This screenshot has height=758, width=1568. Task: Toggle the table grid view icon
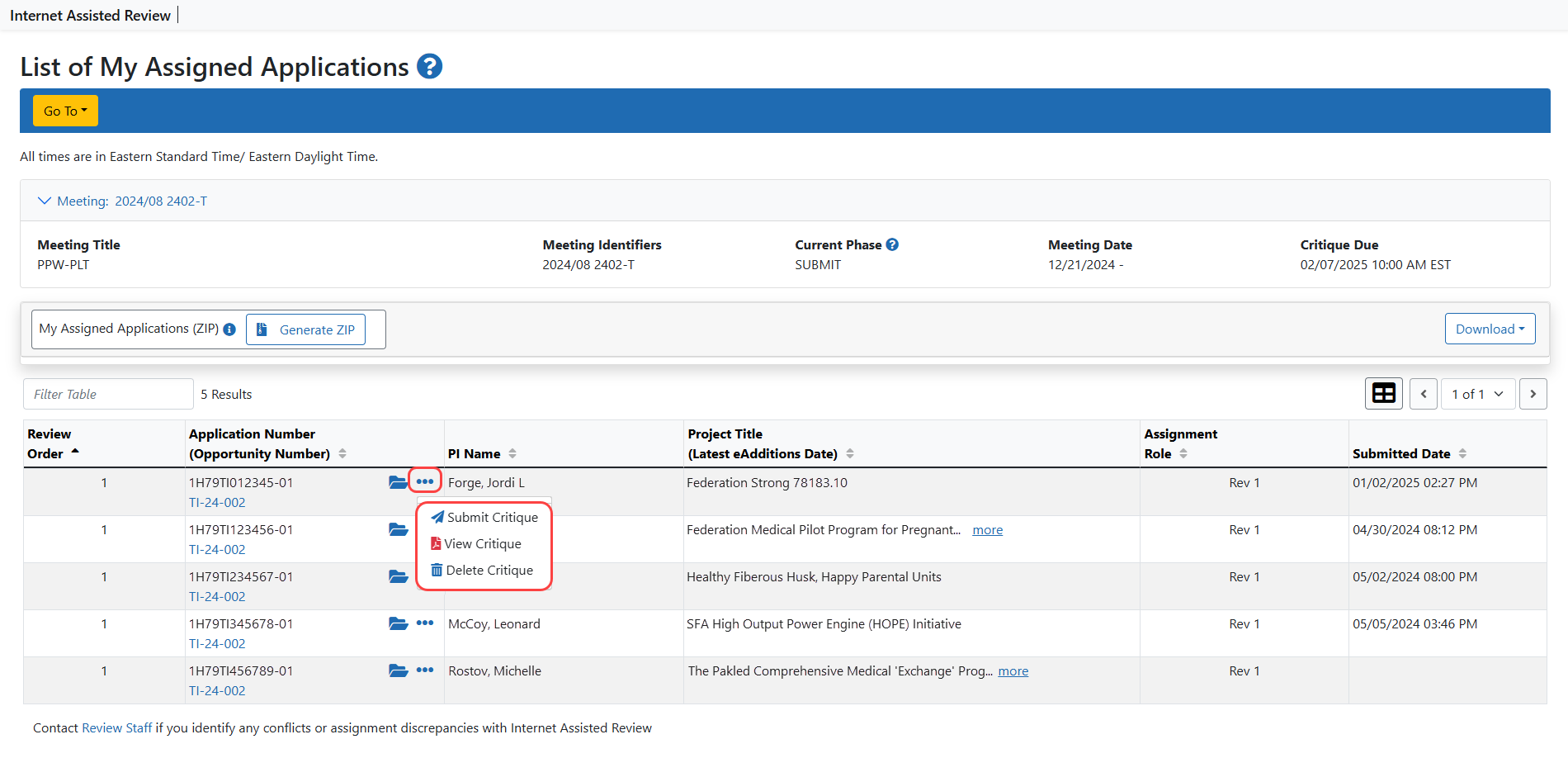click(x=1383, y=394)
